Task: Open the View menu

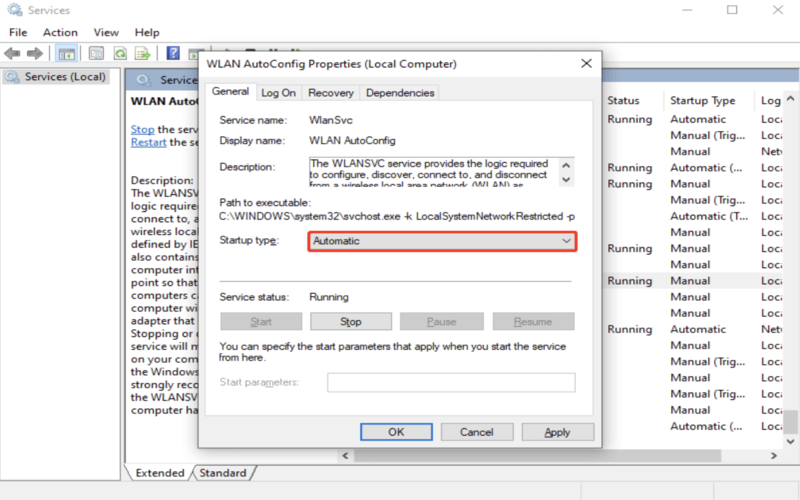Action: (106, 32)
